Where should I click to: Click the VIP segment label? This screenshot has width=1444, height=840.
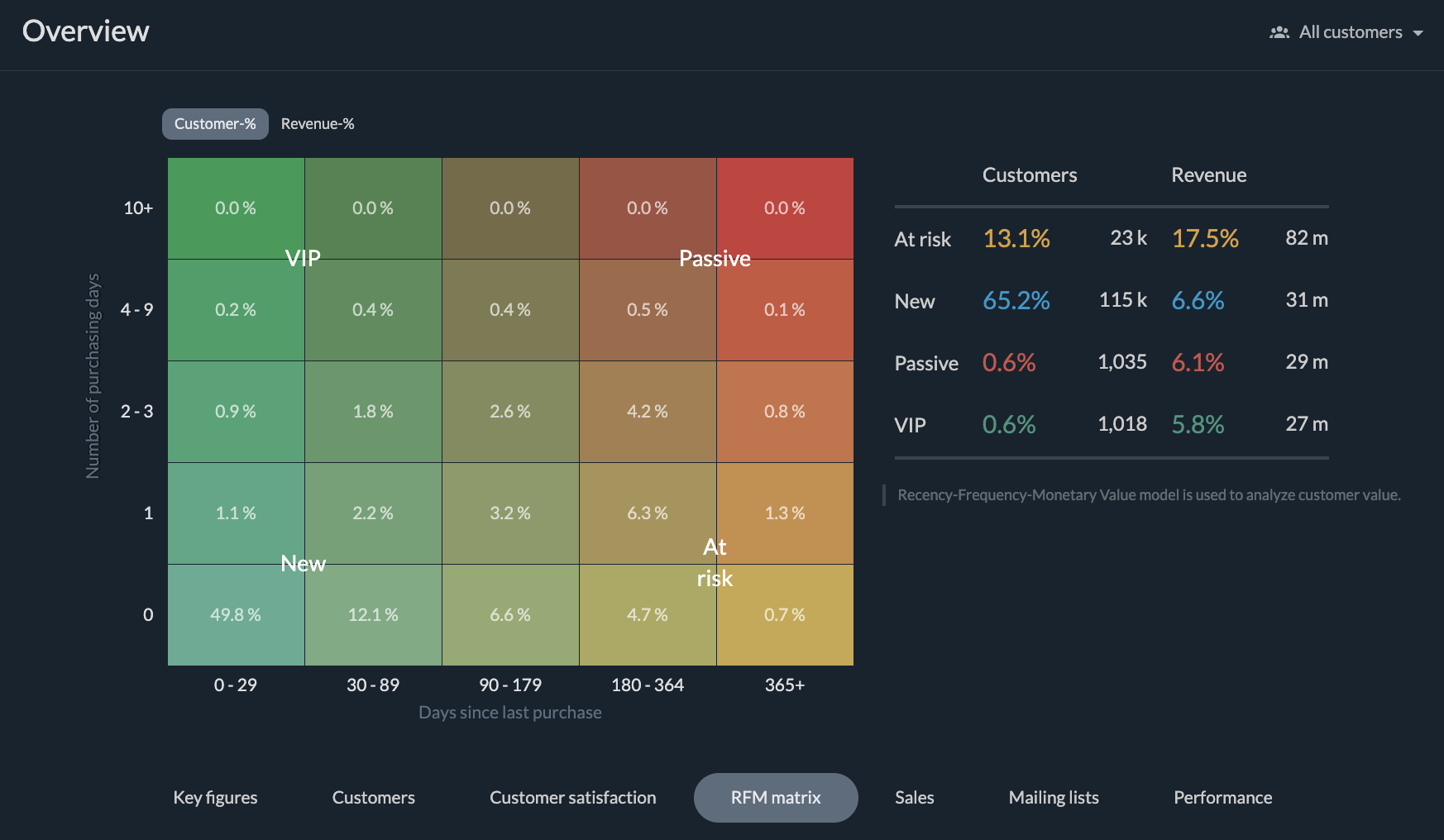pyautogui.click(x=303, y=259)
